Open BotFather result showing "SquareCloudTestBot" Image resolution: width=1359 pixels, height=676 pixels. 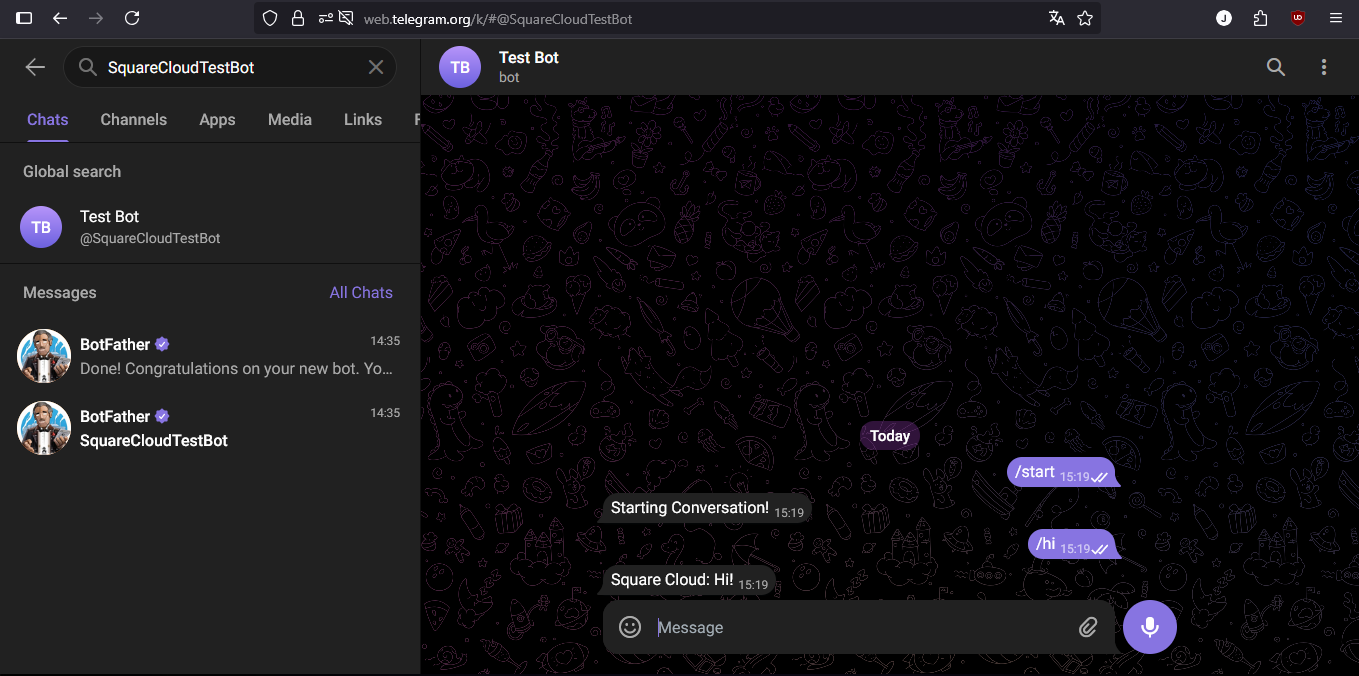tap(210, 428)
